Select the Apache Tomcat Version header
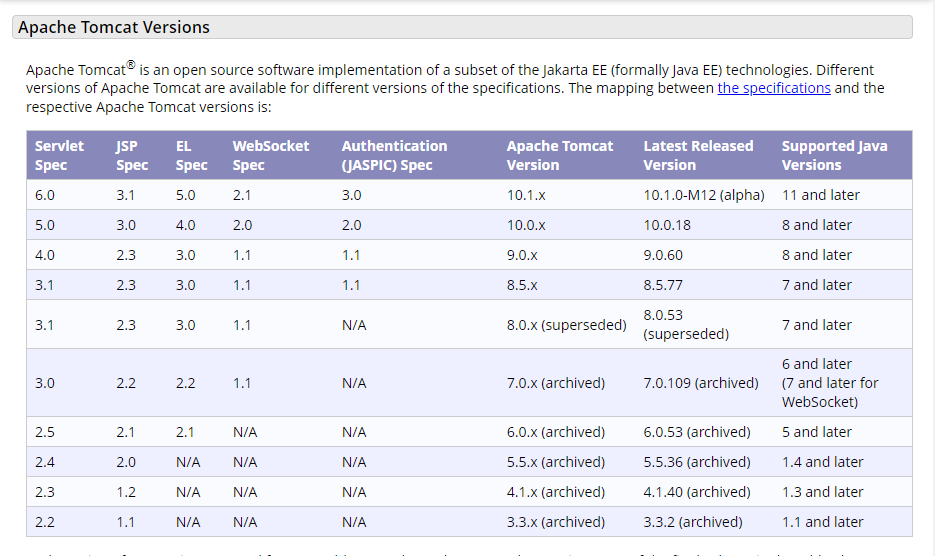 tap(560, 155)
